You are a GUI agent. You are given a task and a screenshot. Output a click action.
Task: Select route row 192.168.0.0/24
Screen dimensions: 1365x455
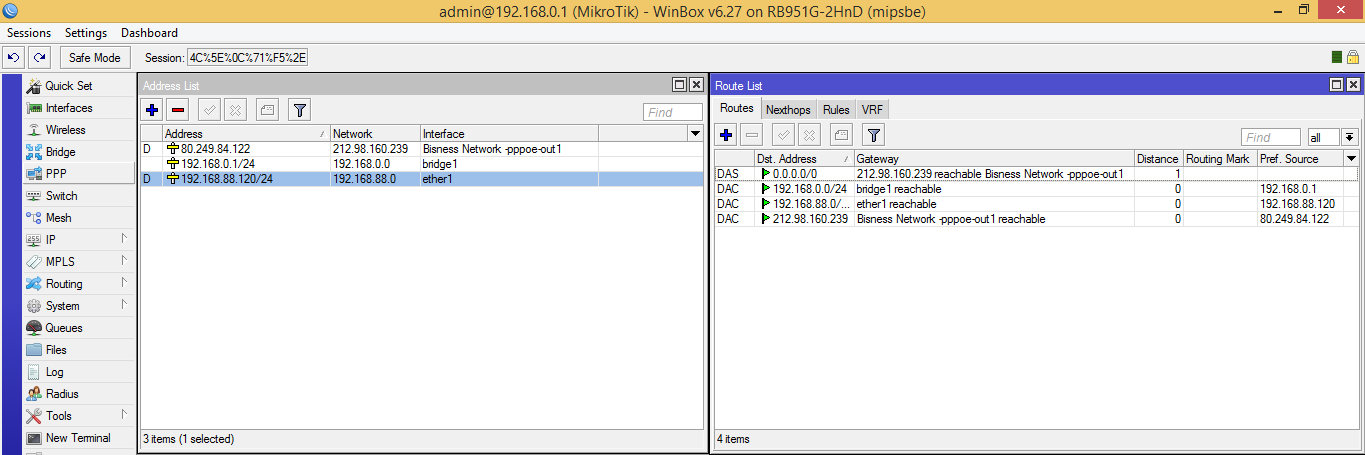click(1037, 188)
